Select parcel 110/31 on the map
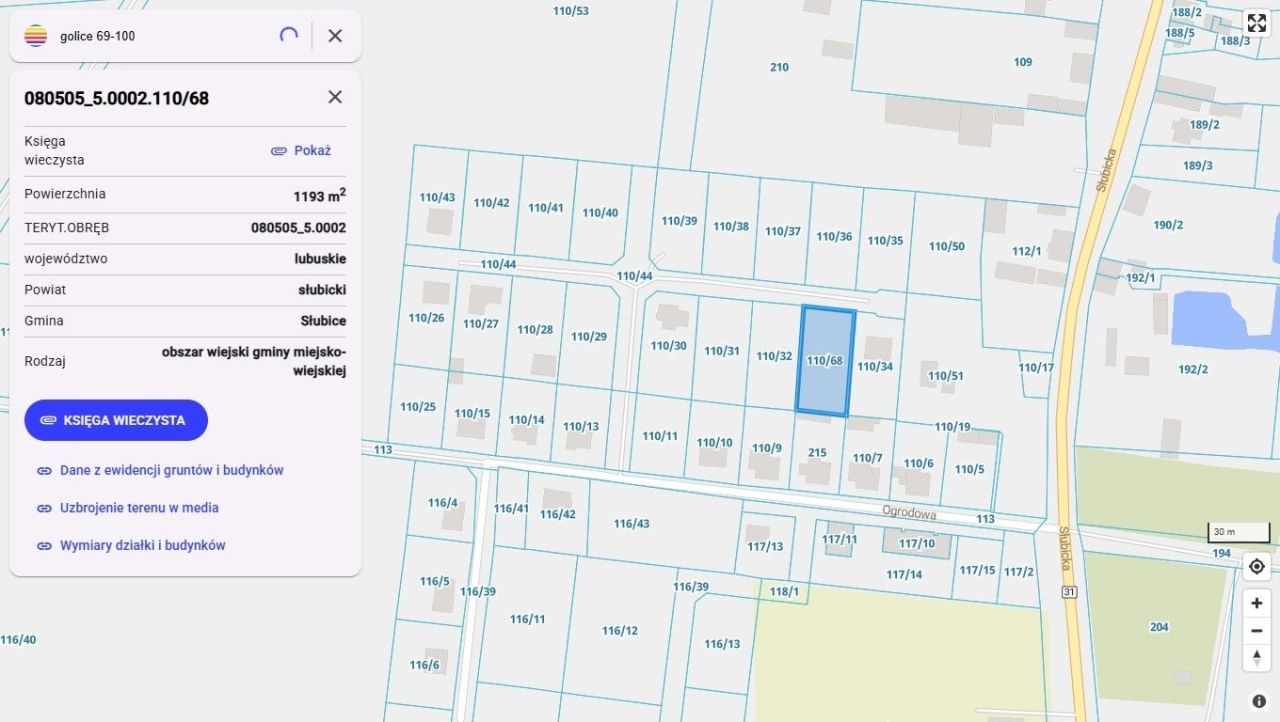Screen dimensions: 1280x722 (721, 351)
